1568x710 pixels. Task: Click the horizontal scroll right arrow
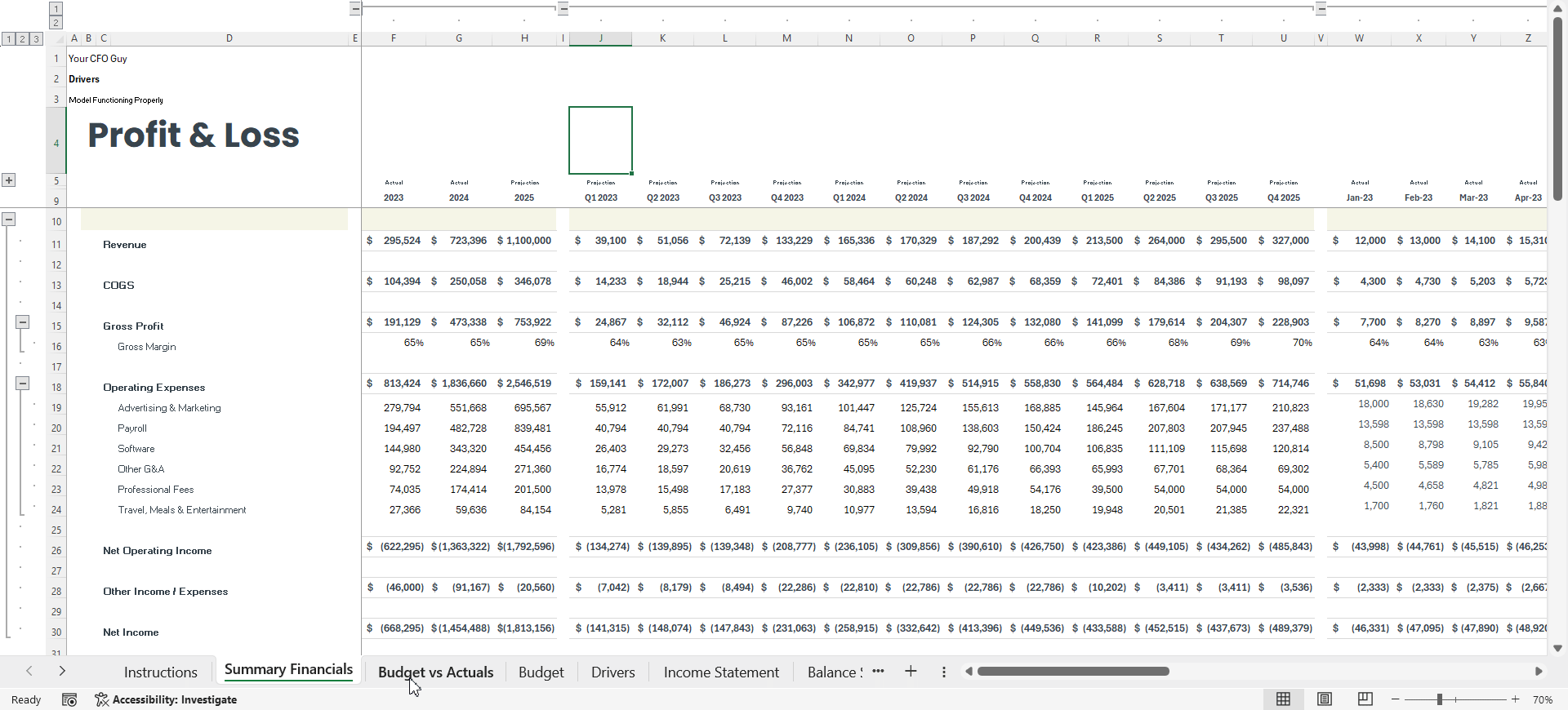coord(1539,672)
